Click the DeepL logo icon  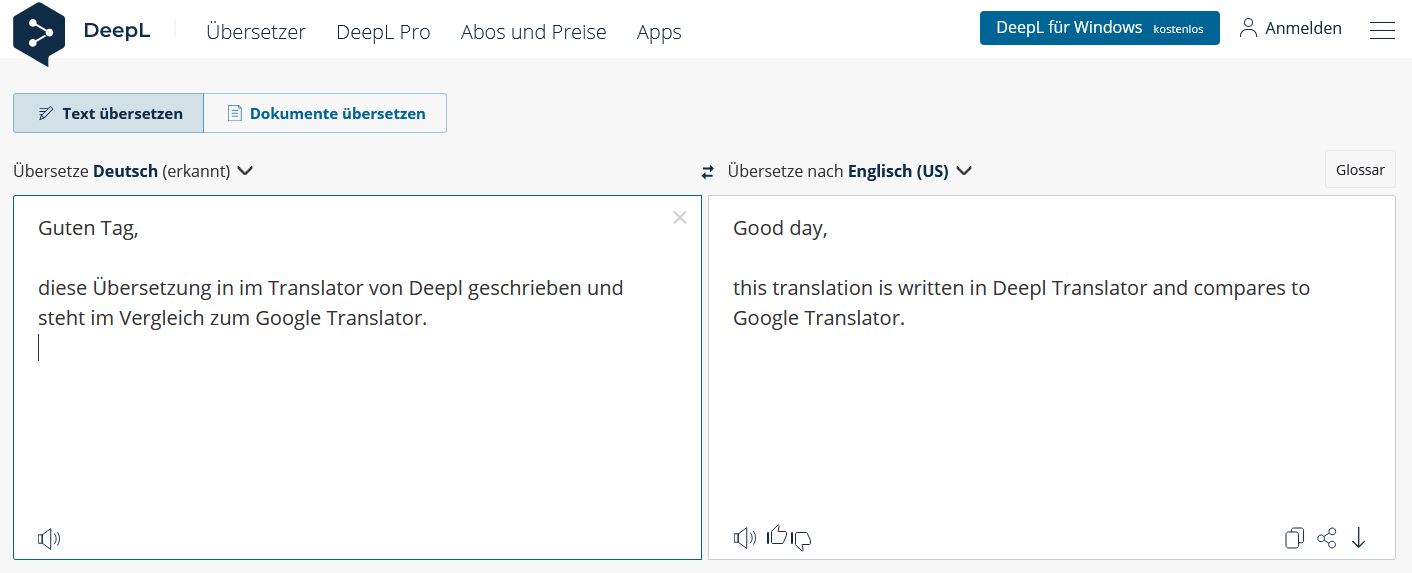39,32
